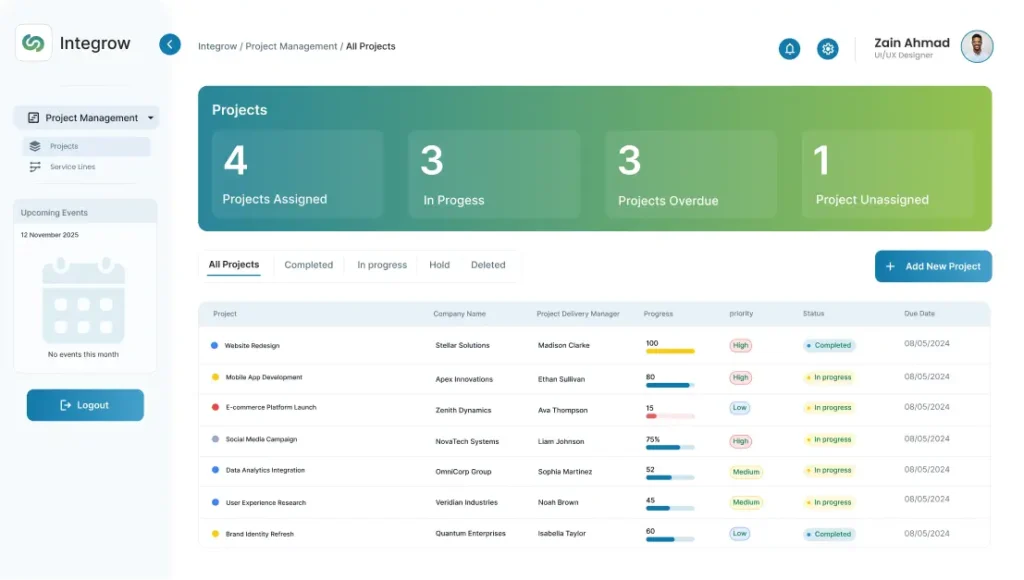
Task: Click the High priority badge for Mobile App Development
Action: coord(740,378)
